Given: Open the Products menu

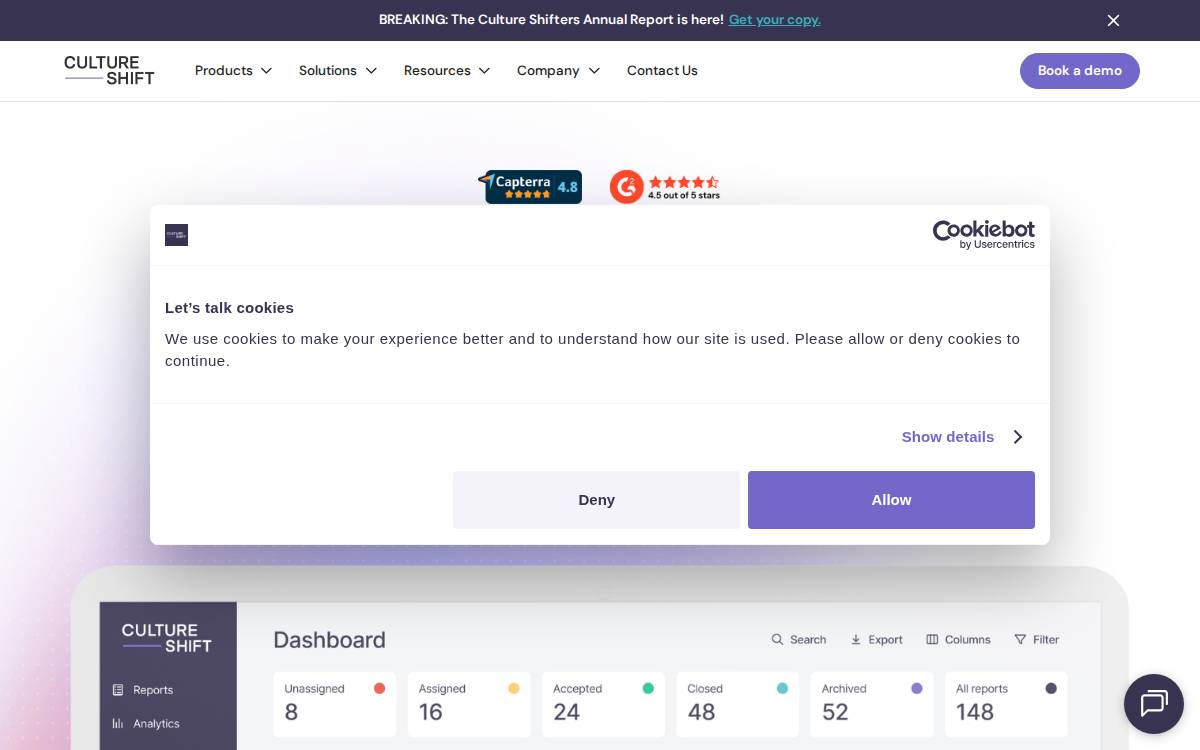Looking at the screenshot, I should [x=224, y=71].
